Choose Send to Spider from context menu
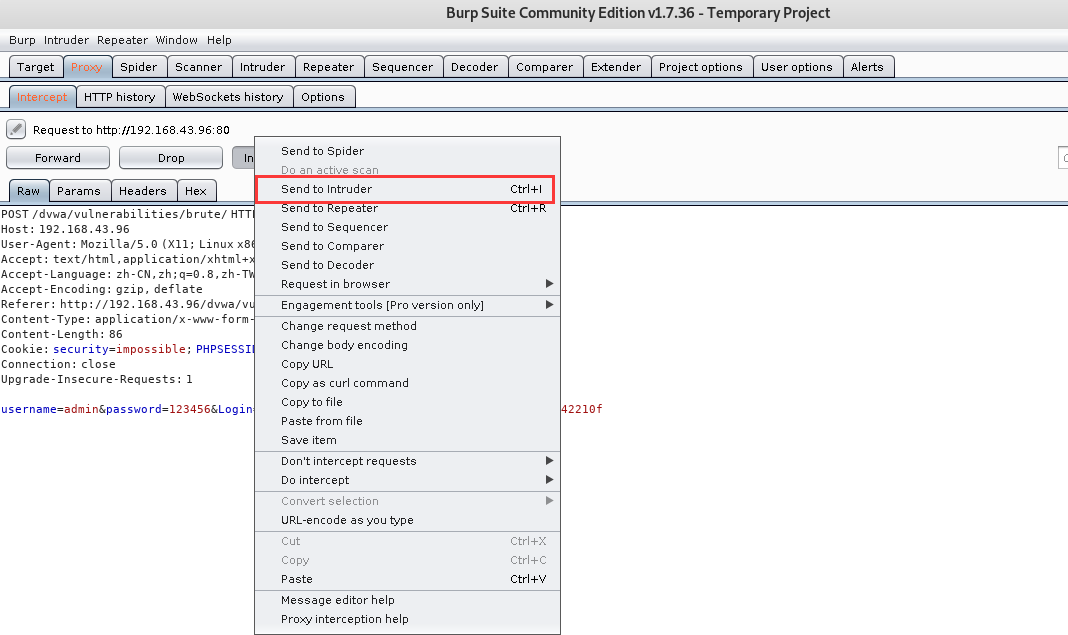This screenshot has height=635, width=1068. [x=407, y=151]
